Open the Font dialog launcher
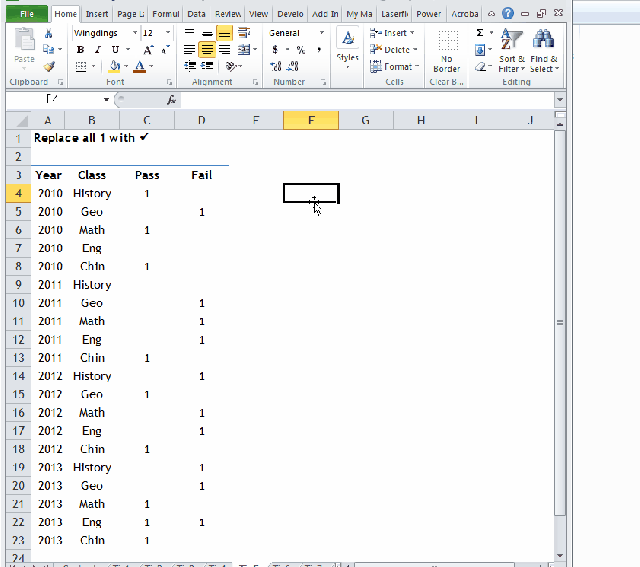Screen dimensions: 640x567 point(169,82)
